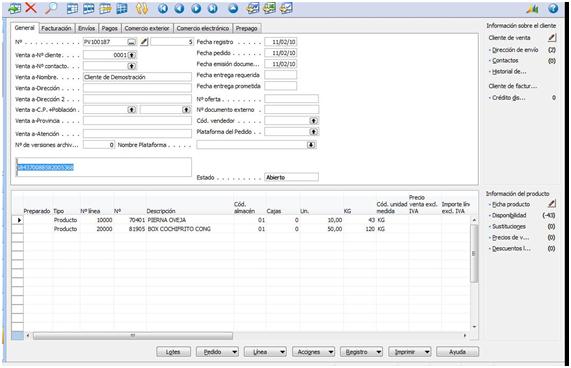Screen dimensions: 571x368
Task: Open the Historial de... link
Action: 509,72
